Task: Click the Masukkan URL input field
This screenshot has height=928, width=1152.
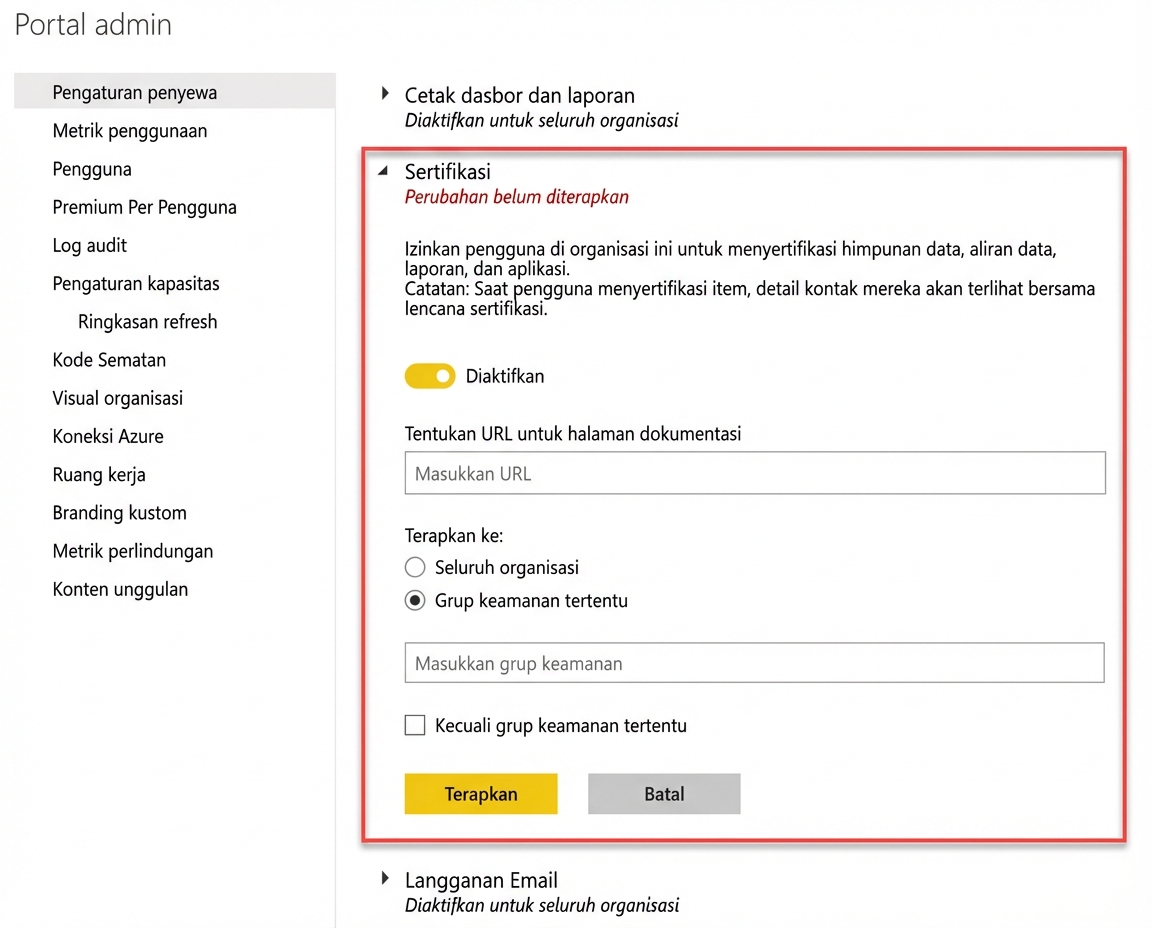Action: pyautogui.click(x=754, y=474)
